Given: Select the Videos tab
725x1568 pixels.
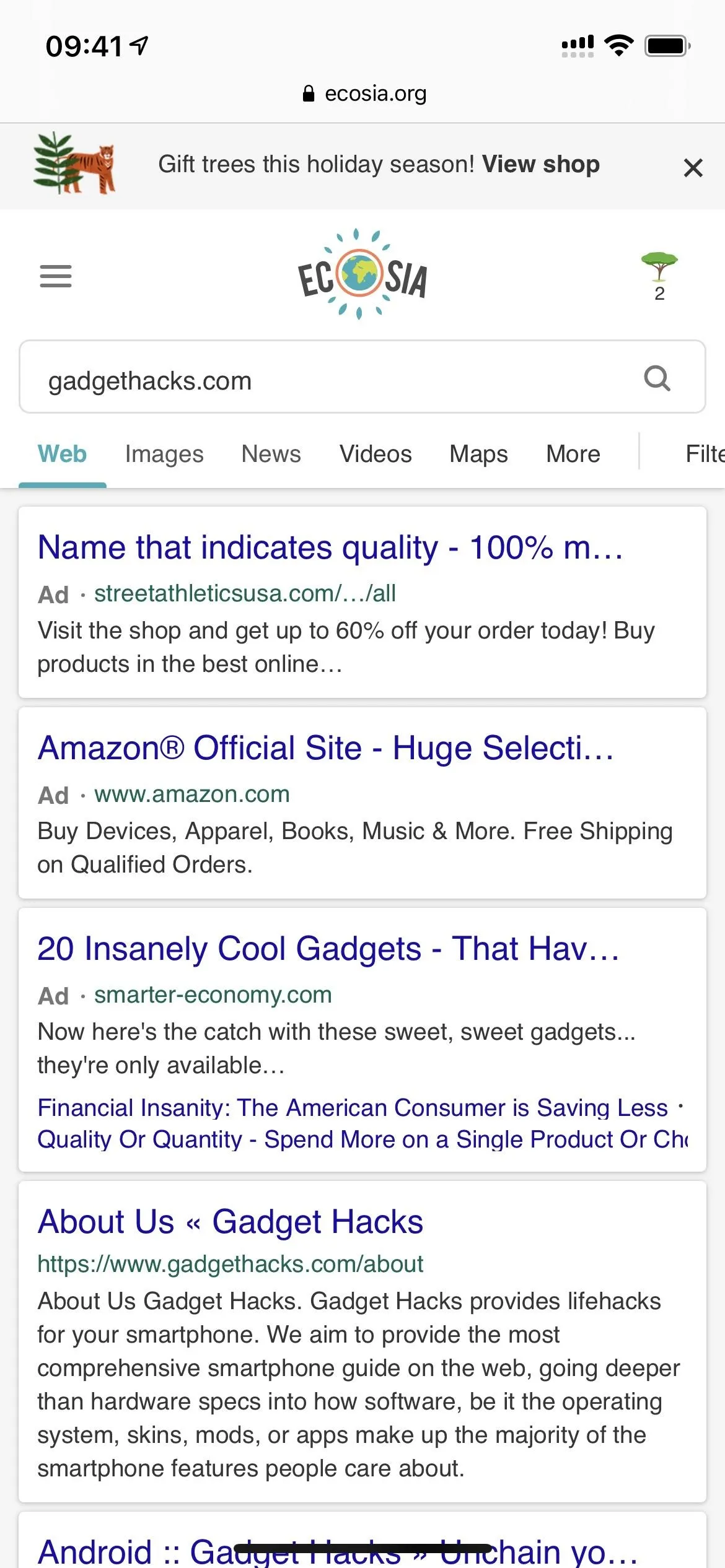Looking at the screenshot, I should pyautogui.click(x=376, y=454).
